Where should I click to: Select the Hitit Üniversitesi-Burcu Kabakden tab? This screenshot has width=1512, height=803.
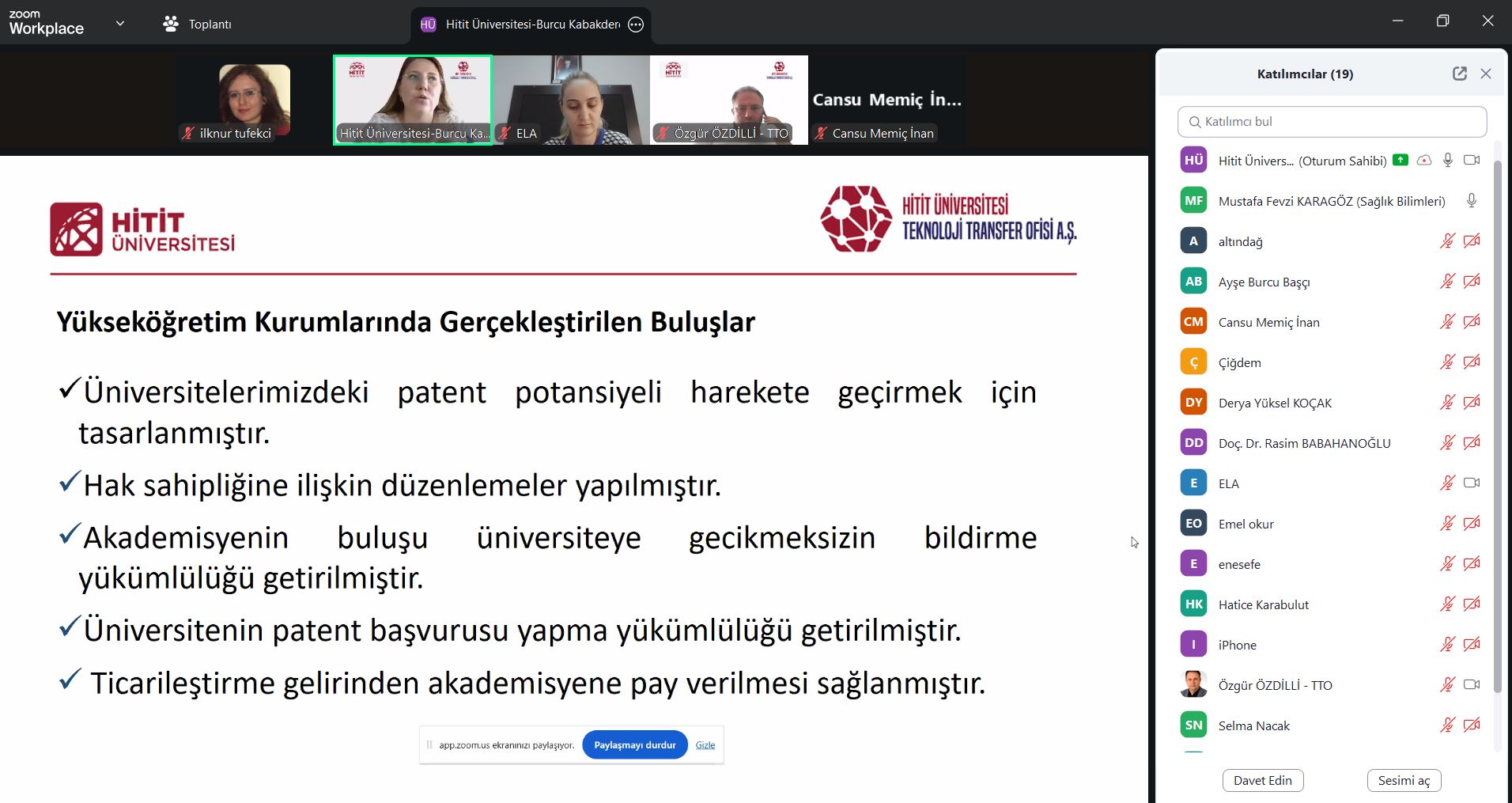[x=531, y=25]
